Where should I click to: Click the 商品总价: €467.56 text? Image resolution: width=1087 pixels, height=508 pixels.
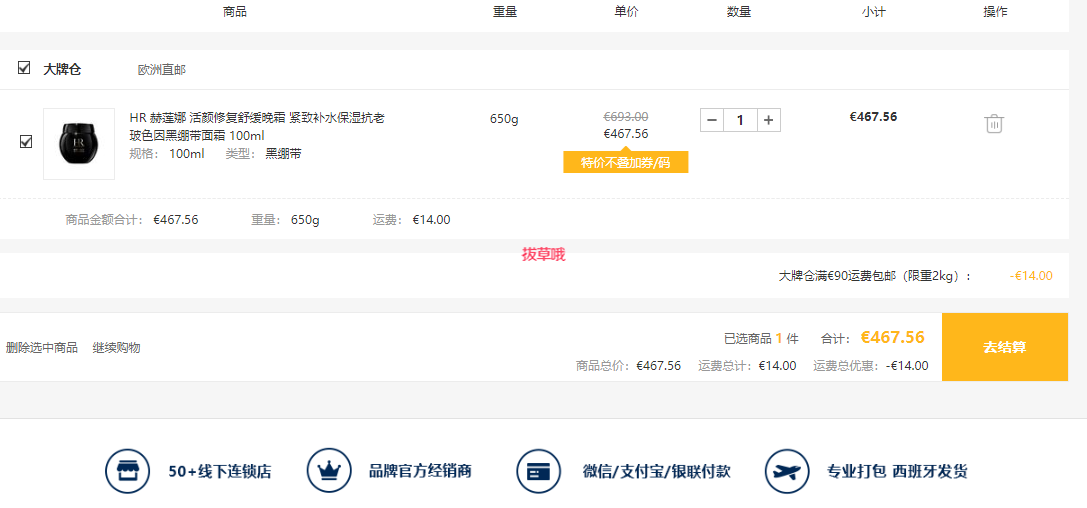pyautogui.click(x=628, y=366)
